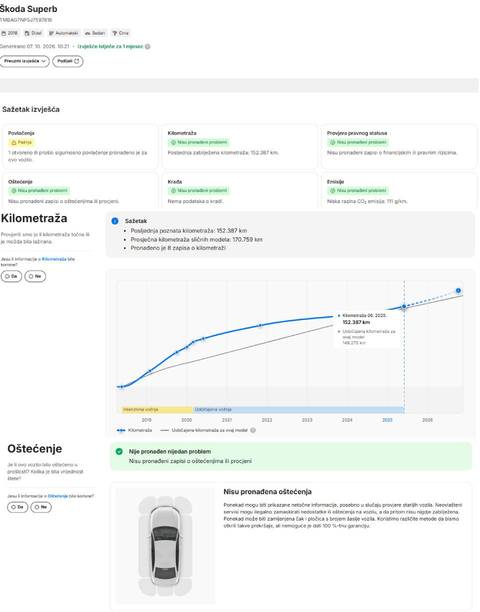Click the car top-view damage diagram
Image resolution: width=480 pixels, height=612 pixels.
[165, 545]
